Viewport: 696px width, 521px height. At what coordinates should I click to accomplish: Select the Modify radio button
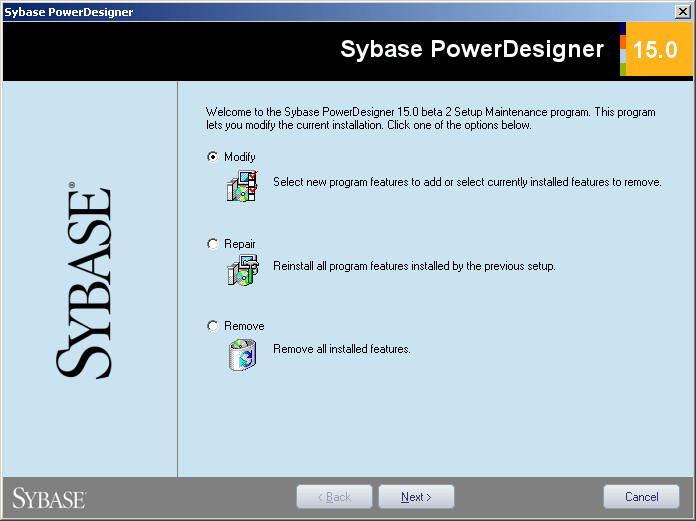coord(213,157)
